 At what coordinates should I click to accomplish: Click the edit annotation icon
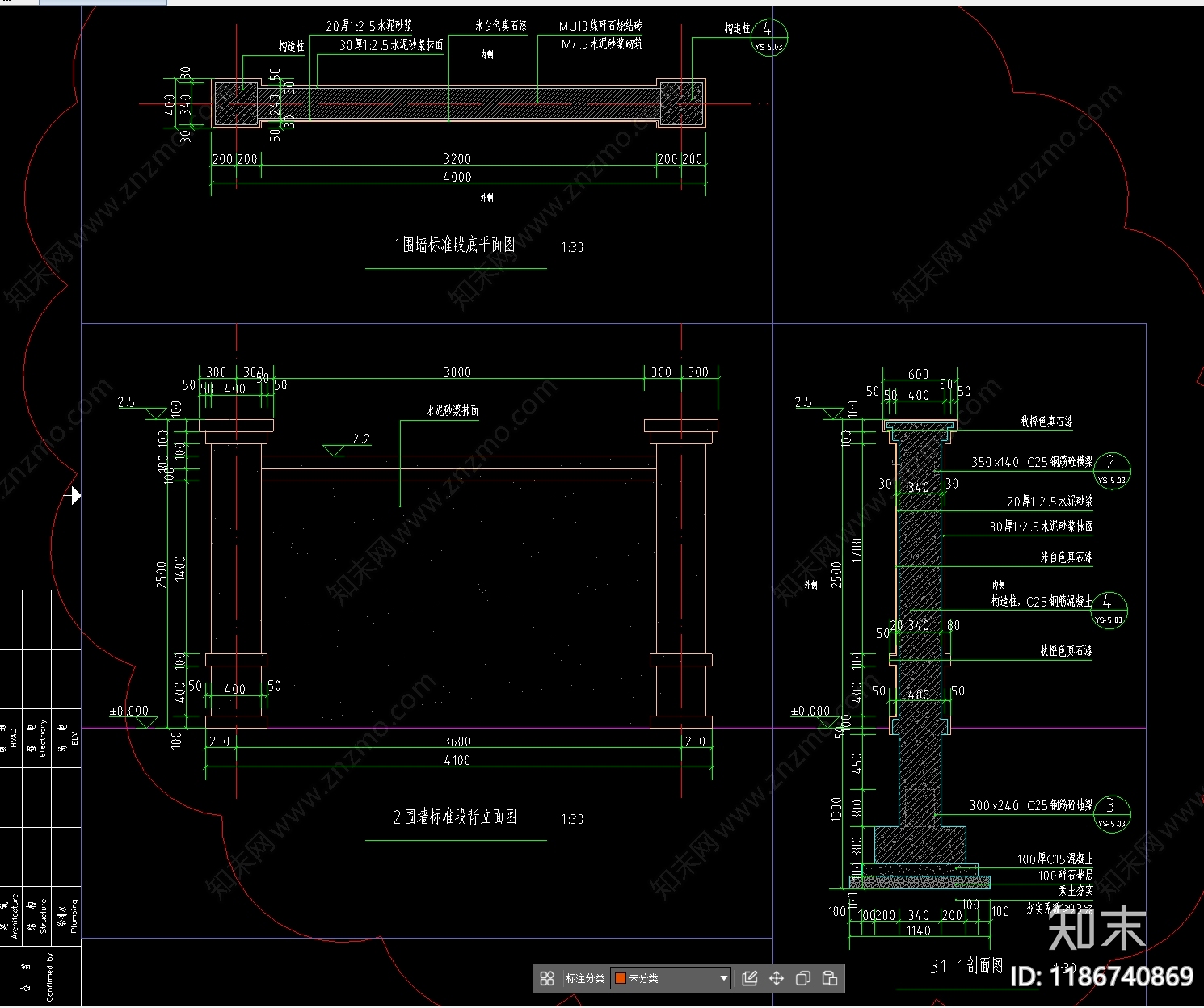pos(750,978)
